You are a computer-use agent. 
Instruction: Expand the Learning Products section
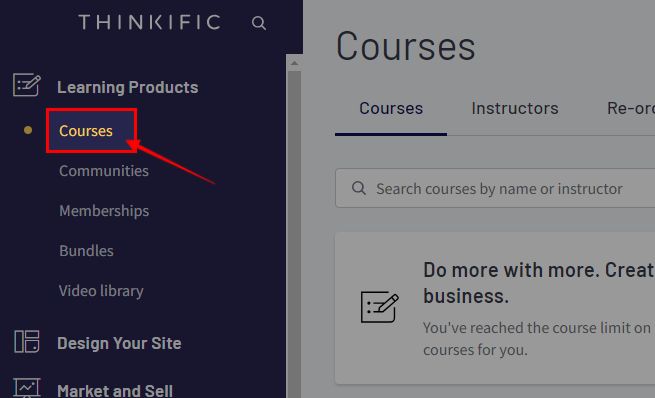127,87
